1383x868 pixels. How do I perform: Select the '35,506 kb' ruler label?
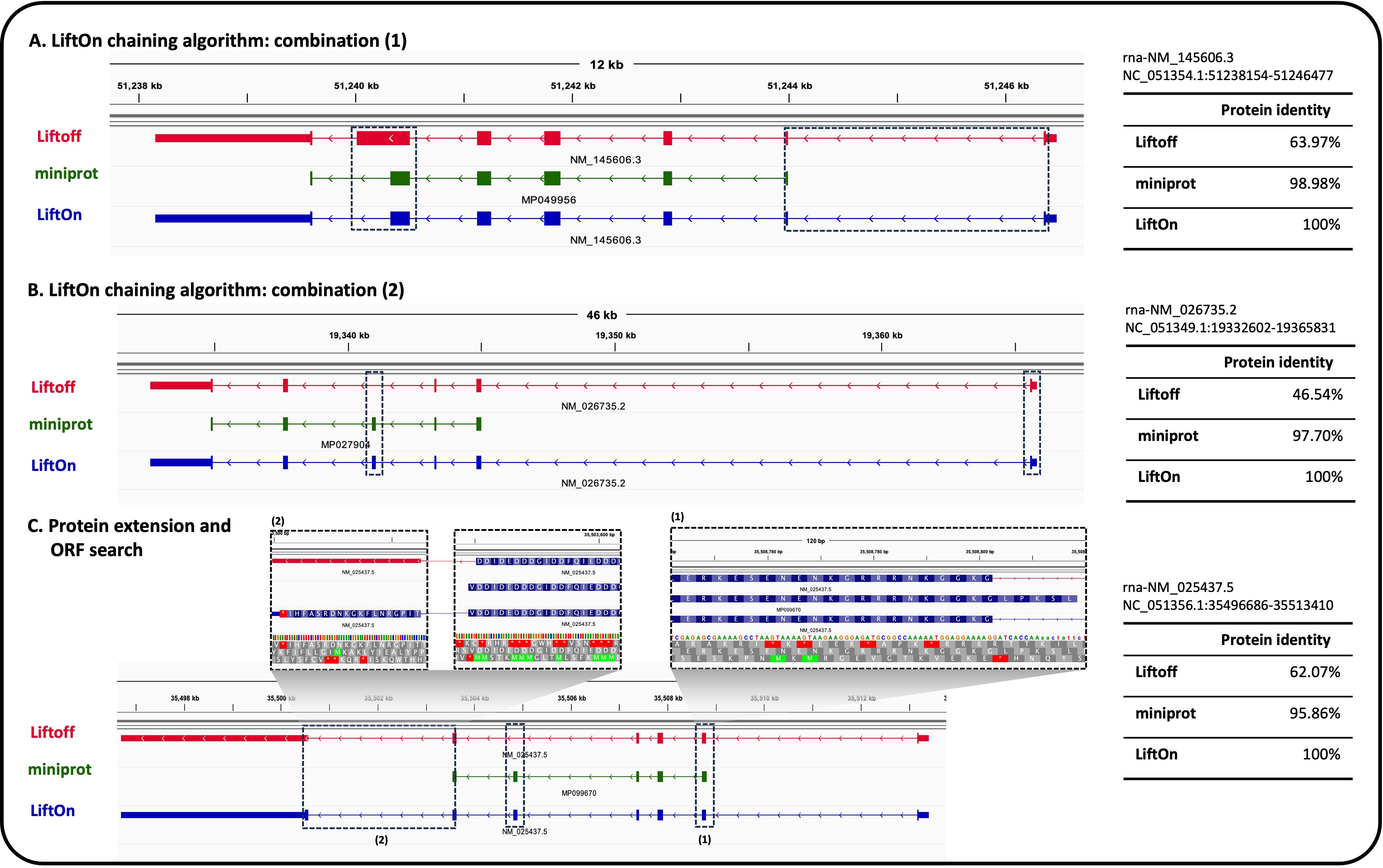coord(572,699)
